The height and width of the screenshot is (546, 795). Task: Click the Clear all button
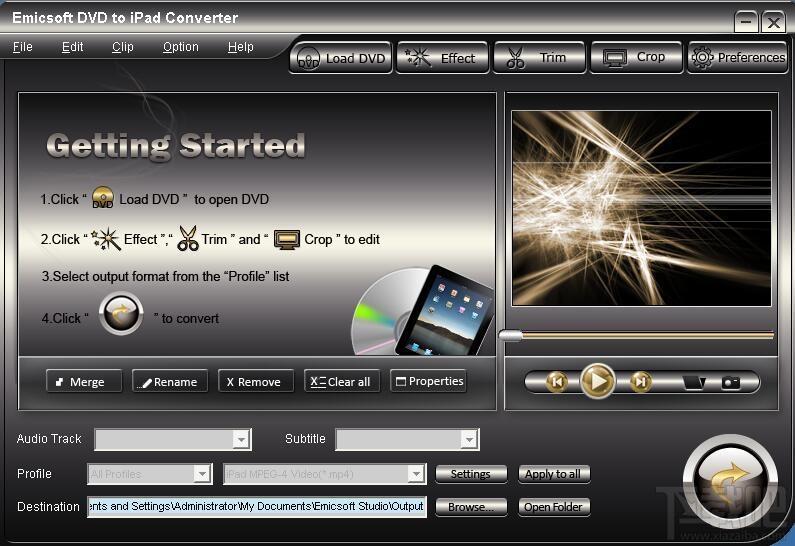tap(342, 381)
